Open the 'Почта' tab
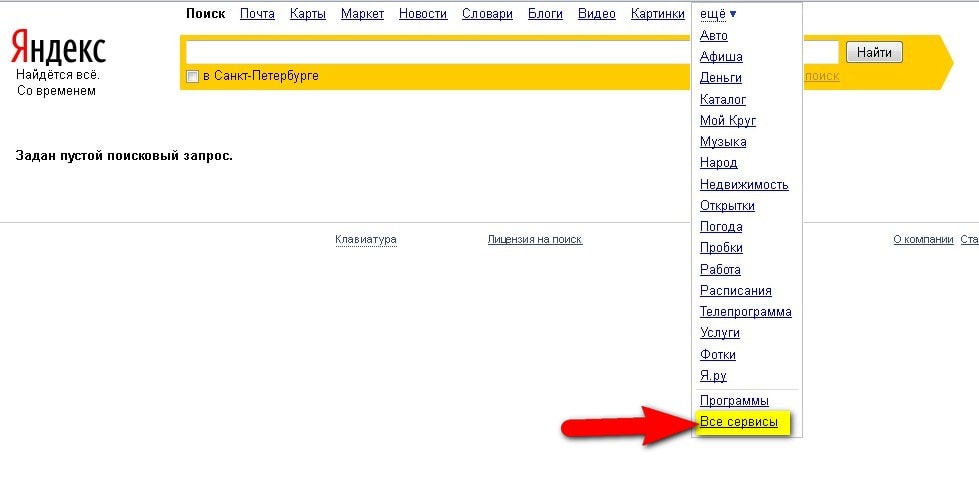 (257, 14)
